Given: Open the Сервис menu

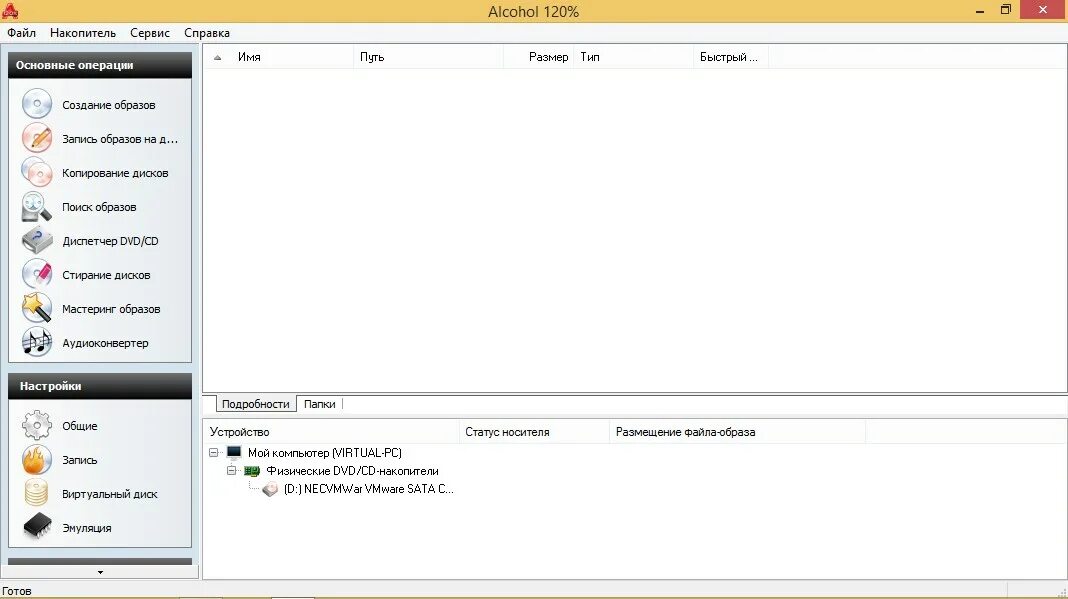Looking at the screenshot, I should pyautogui.click(x=150, y=33).
